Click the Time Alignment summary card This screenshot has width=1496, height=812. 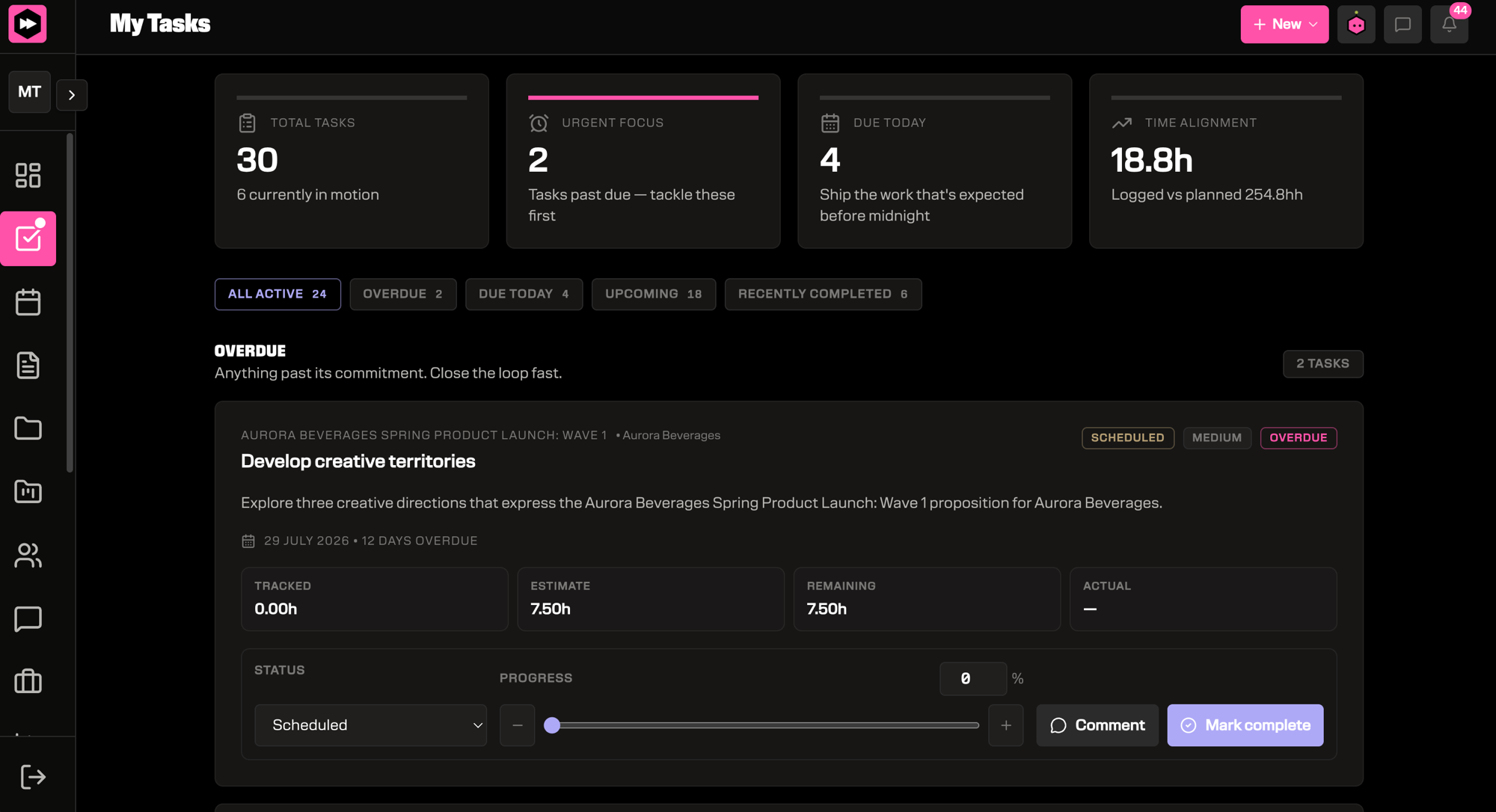tap(1226, 161)
